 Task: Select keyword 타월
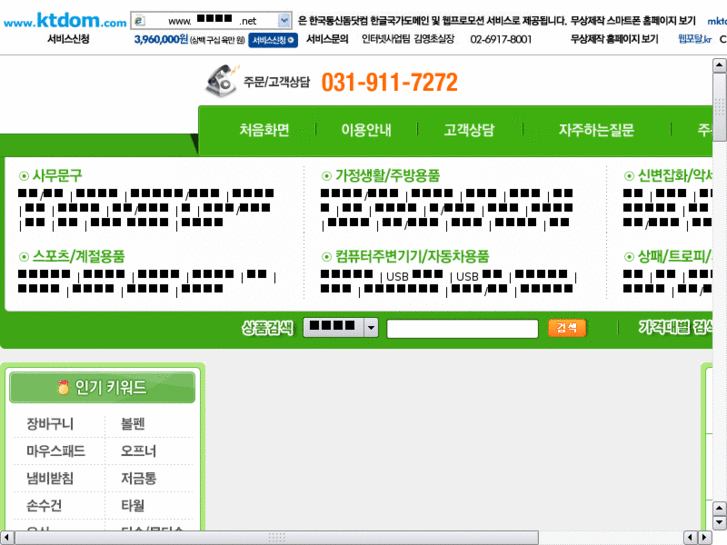click(x=133, y=506)
